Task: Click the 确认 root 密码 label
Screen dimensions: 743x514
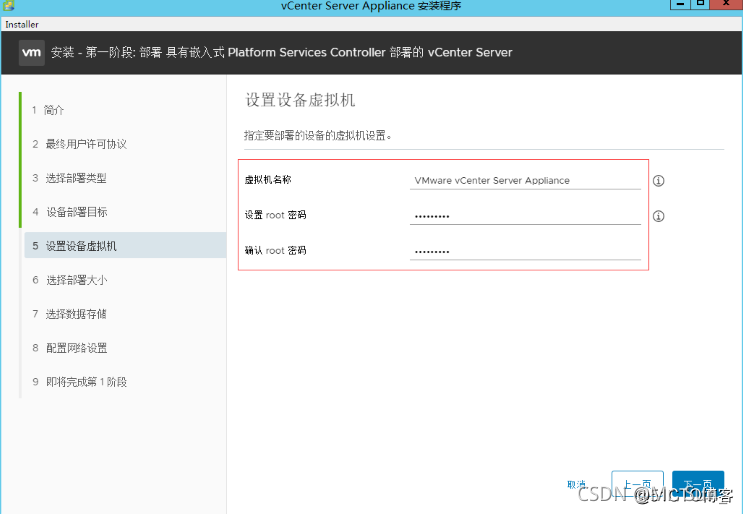Action: click(275, 251)
